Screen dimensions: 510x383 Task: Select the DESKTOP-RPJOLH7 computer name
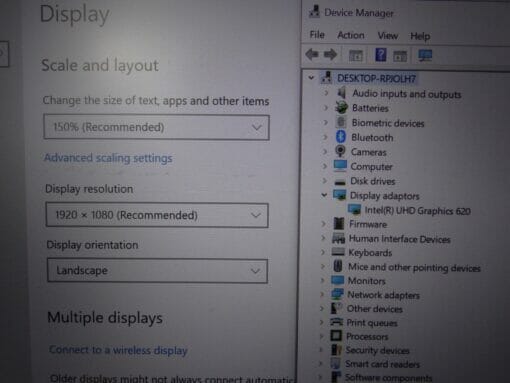[376, 78]
